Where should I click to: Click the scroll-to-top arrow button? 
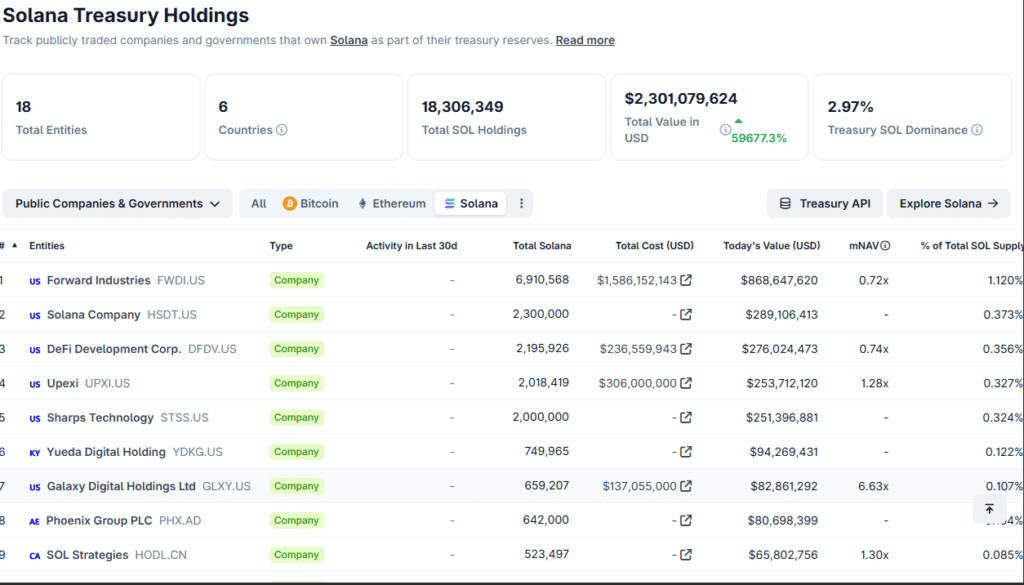989,509
